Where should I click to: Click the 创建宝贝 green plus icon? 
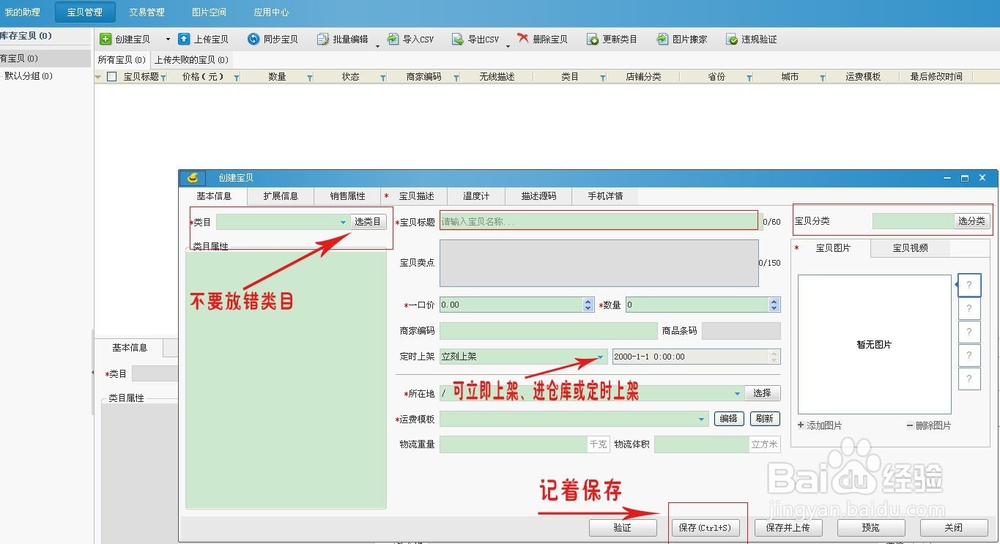coord(106,40)
